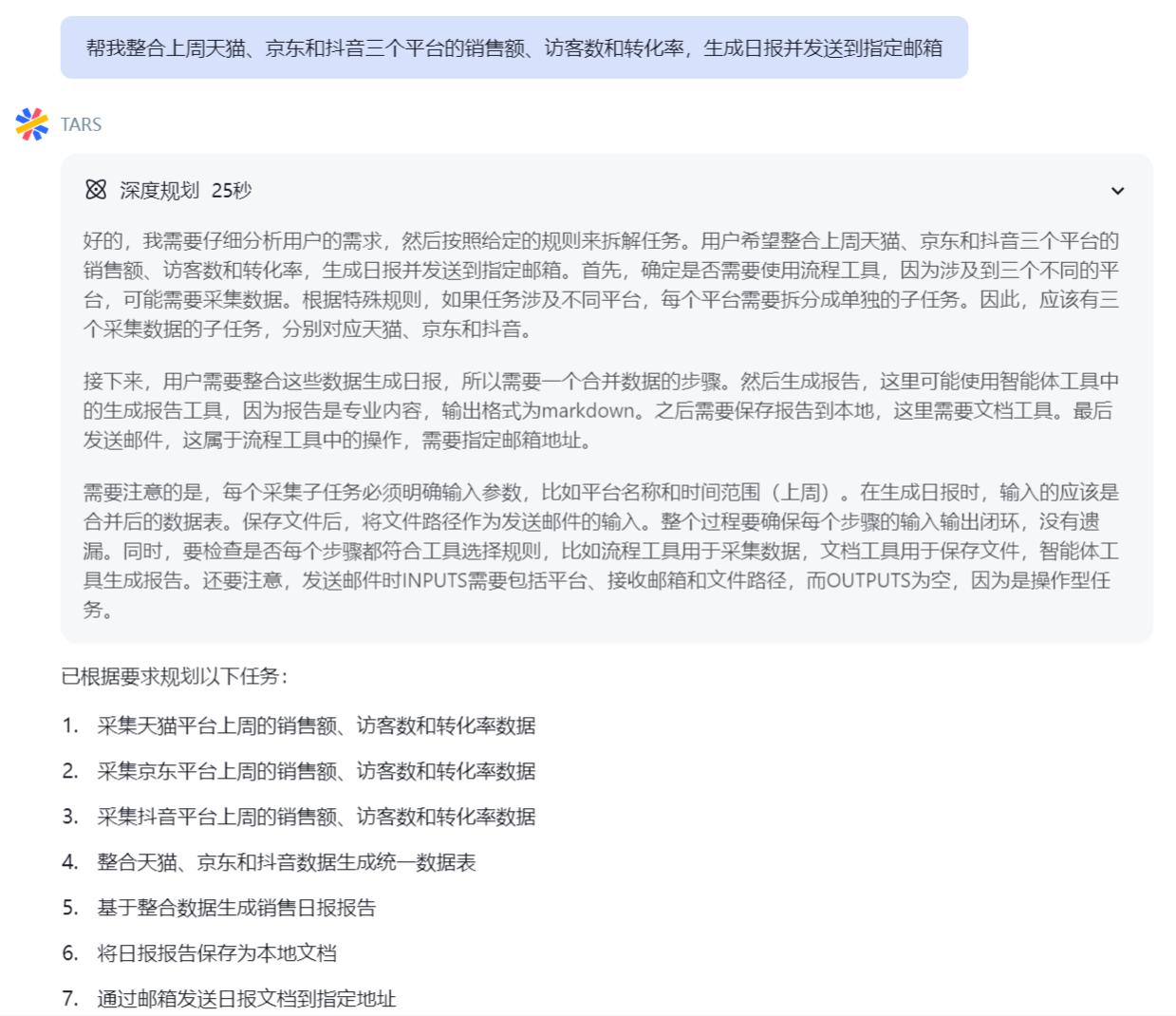Select task 5 生成销售日报报告

pyautogui.click(x=236, y=908)
